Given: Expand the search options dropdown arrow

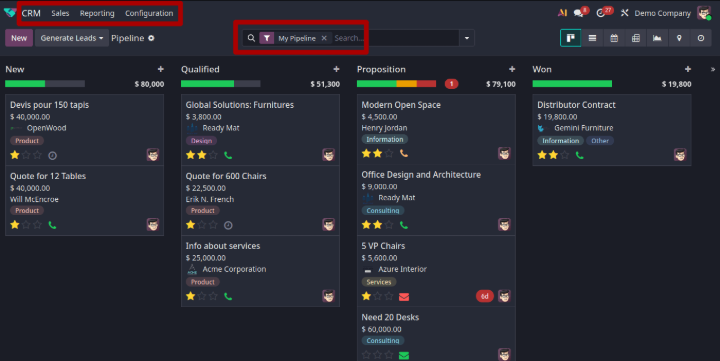Looking at the screenshot, I should pos(467,38).
